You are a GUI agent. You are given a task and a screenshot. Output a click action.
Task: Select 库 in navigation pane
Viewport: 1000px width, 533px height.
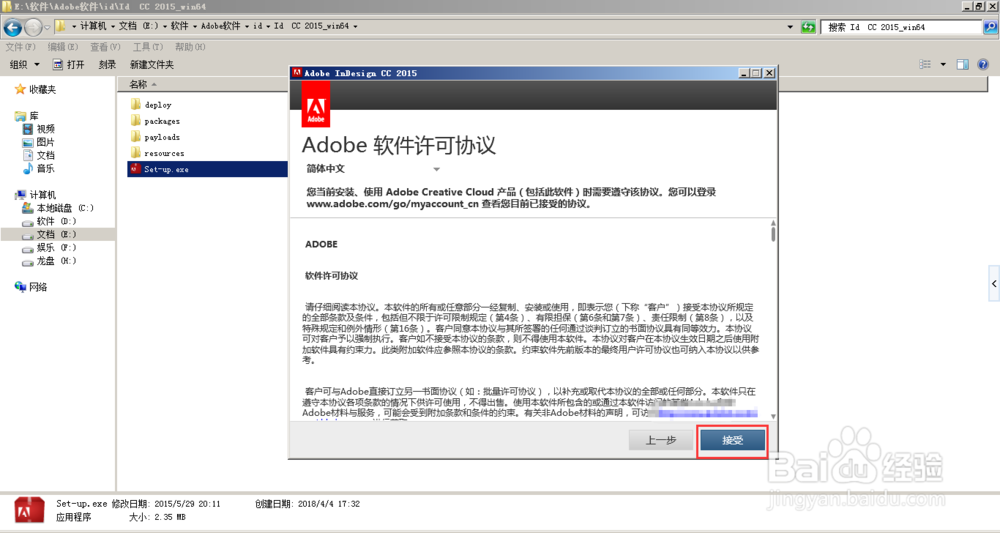click(x=27, y=115)
